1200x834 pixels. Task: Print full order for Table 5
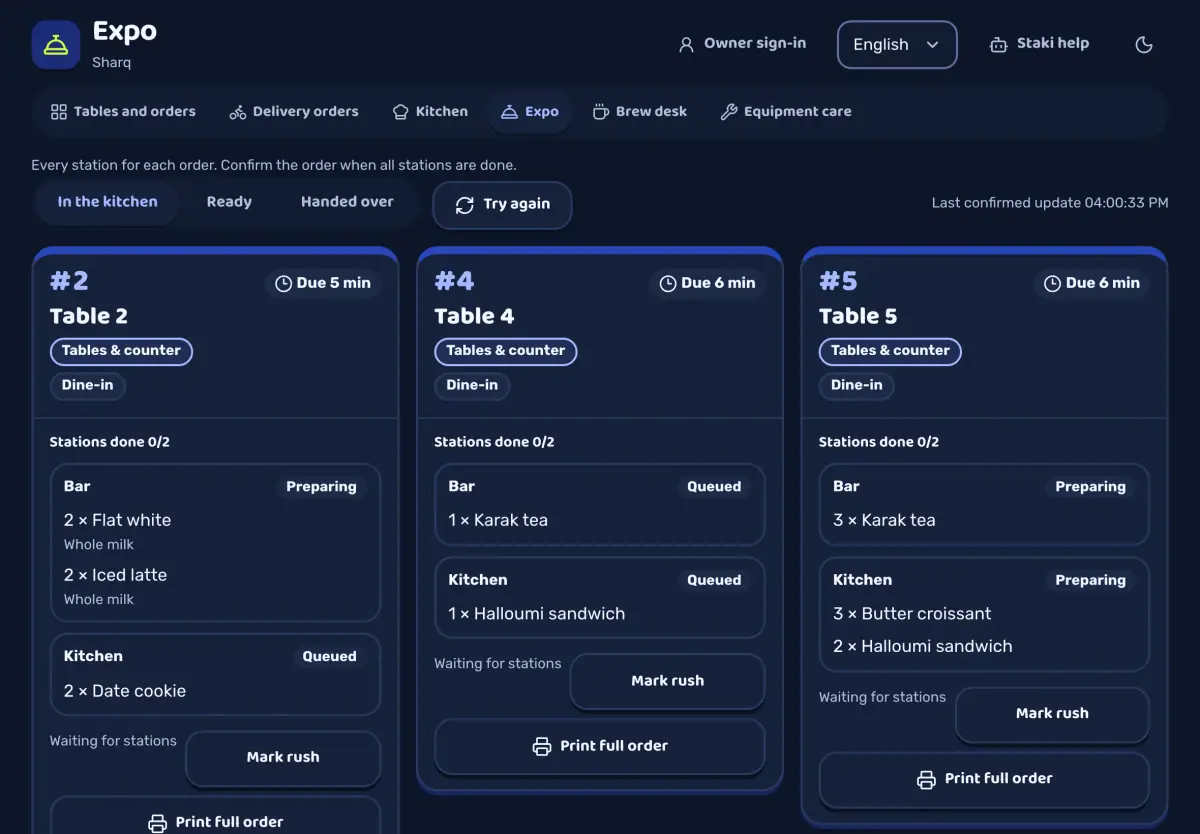[984, 779]
